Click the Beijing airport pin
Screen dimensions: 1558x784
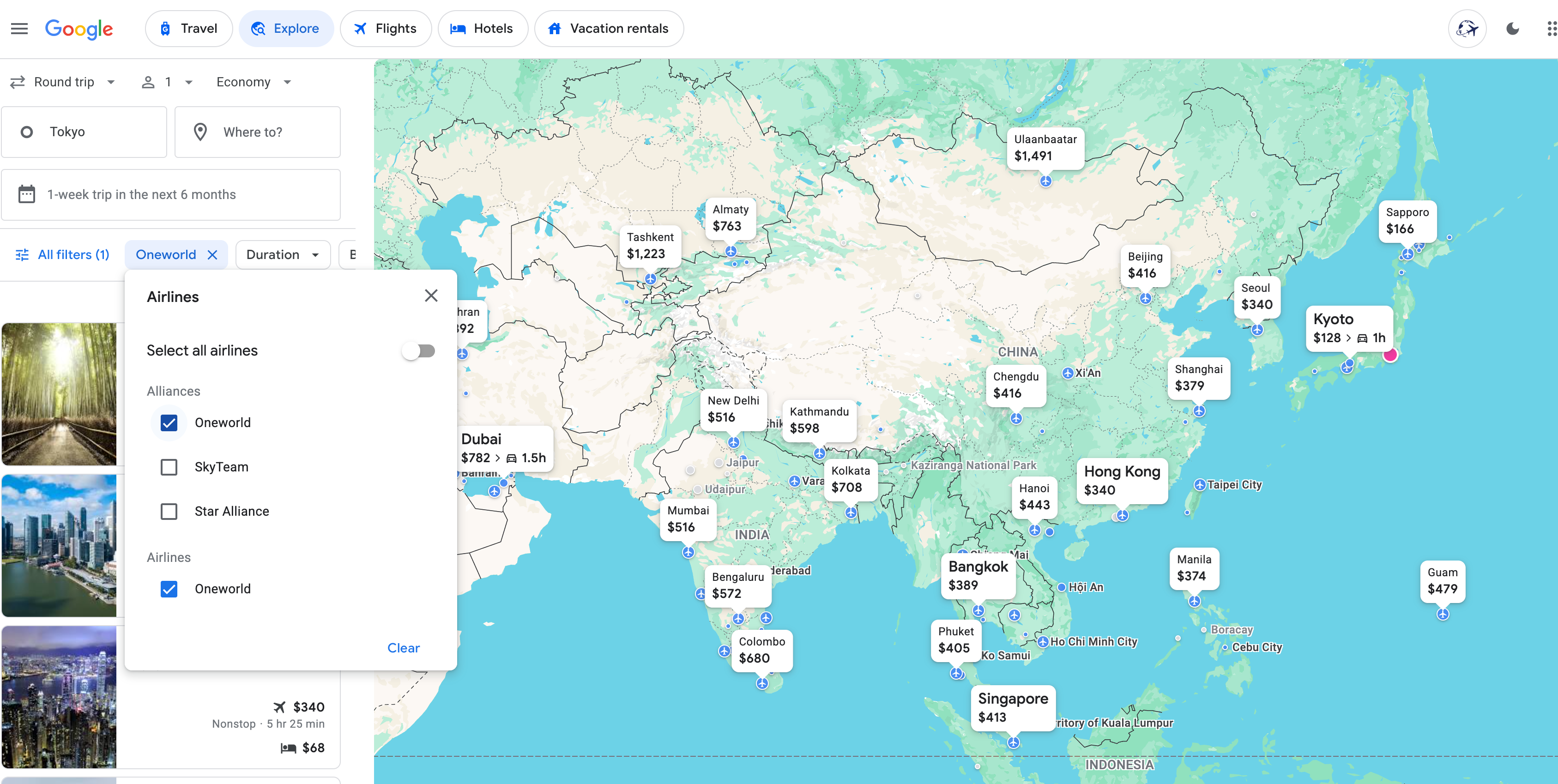point(1145,298)
